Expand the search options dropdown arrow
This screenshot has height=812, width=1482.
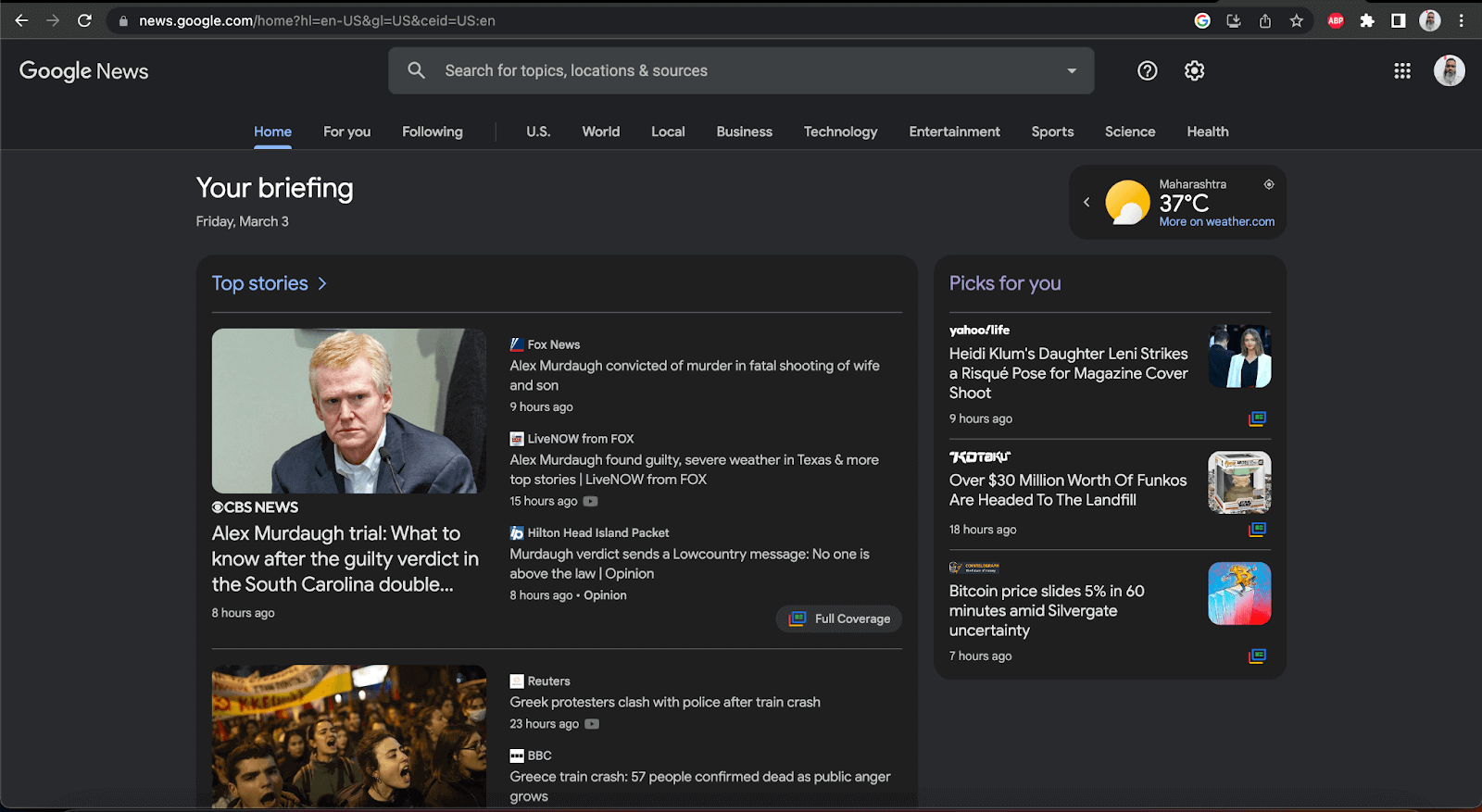point(1072,70)
